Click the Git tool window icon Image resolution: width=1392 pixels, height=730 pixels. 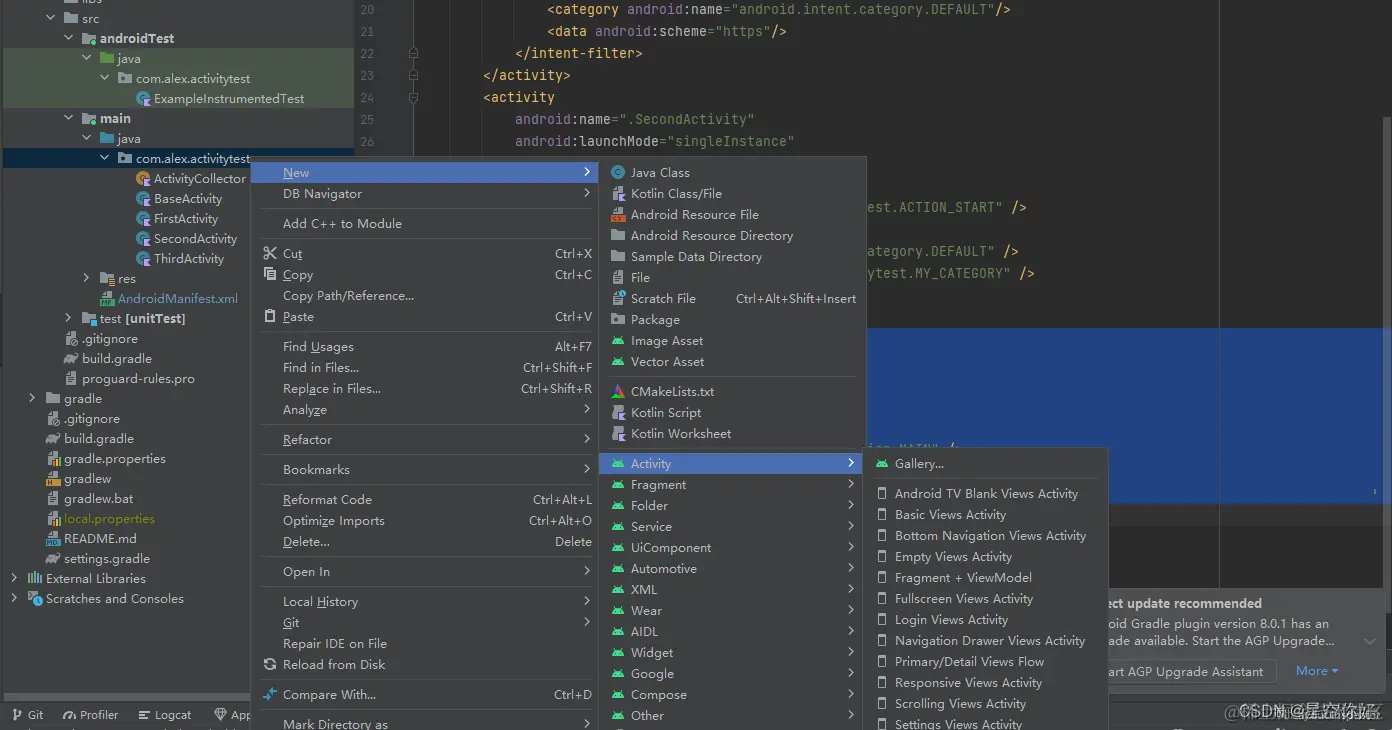(15, 715)
